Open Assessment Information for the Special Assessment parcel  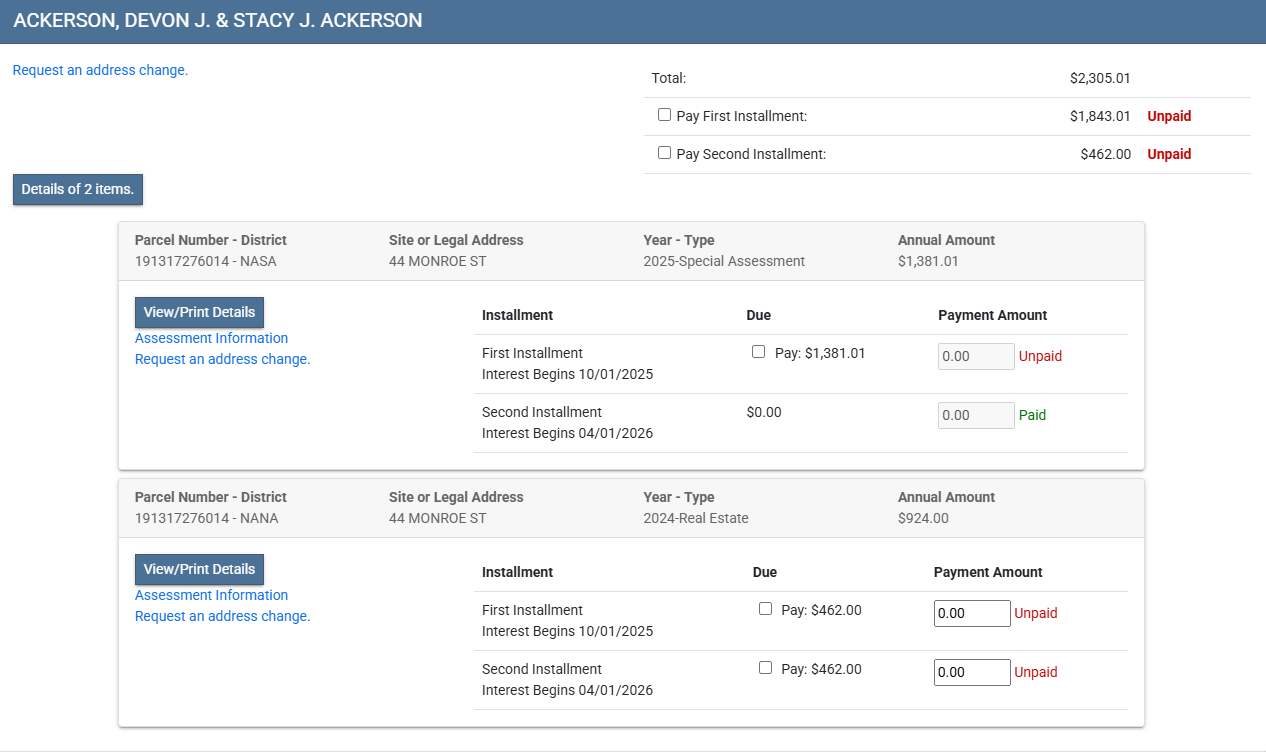[x=211, y=338]
